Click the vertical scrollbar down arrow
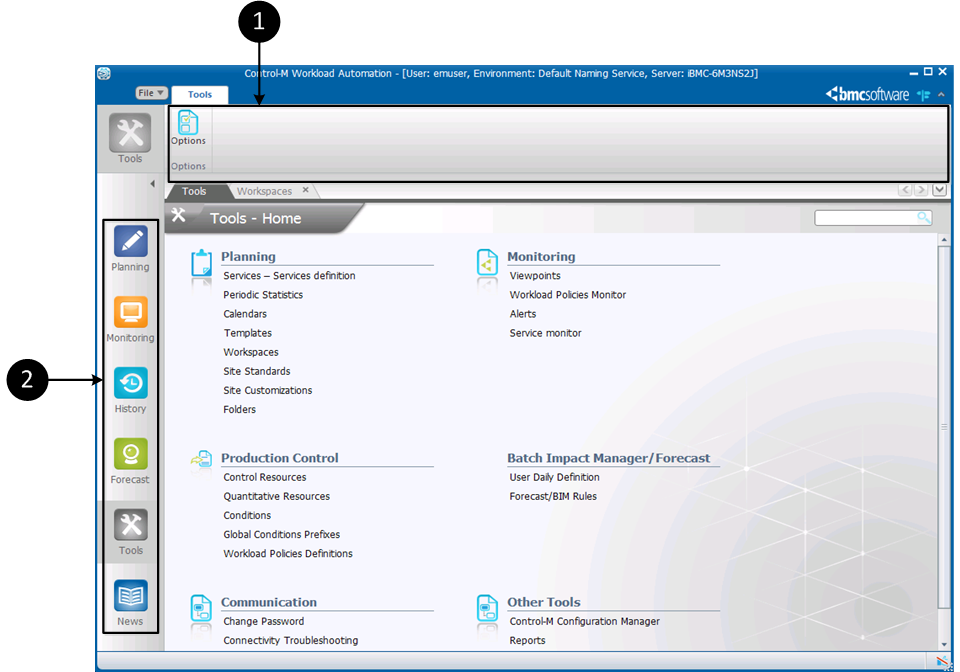960x672 pixels. pyautogui.click(x=943, y=644)
